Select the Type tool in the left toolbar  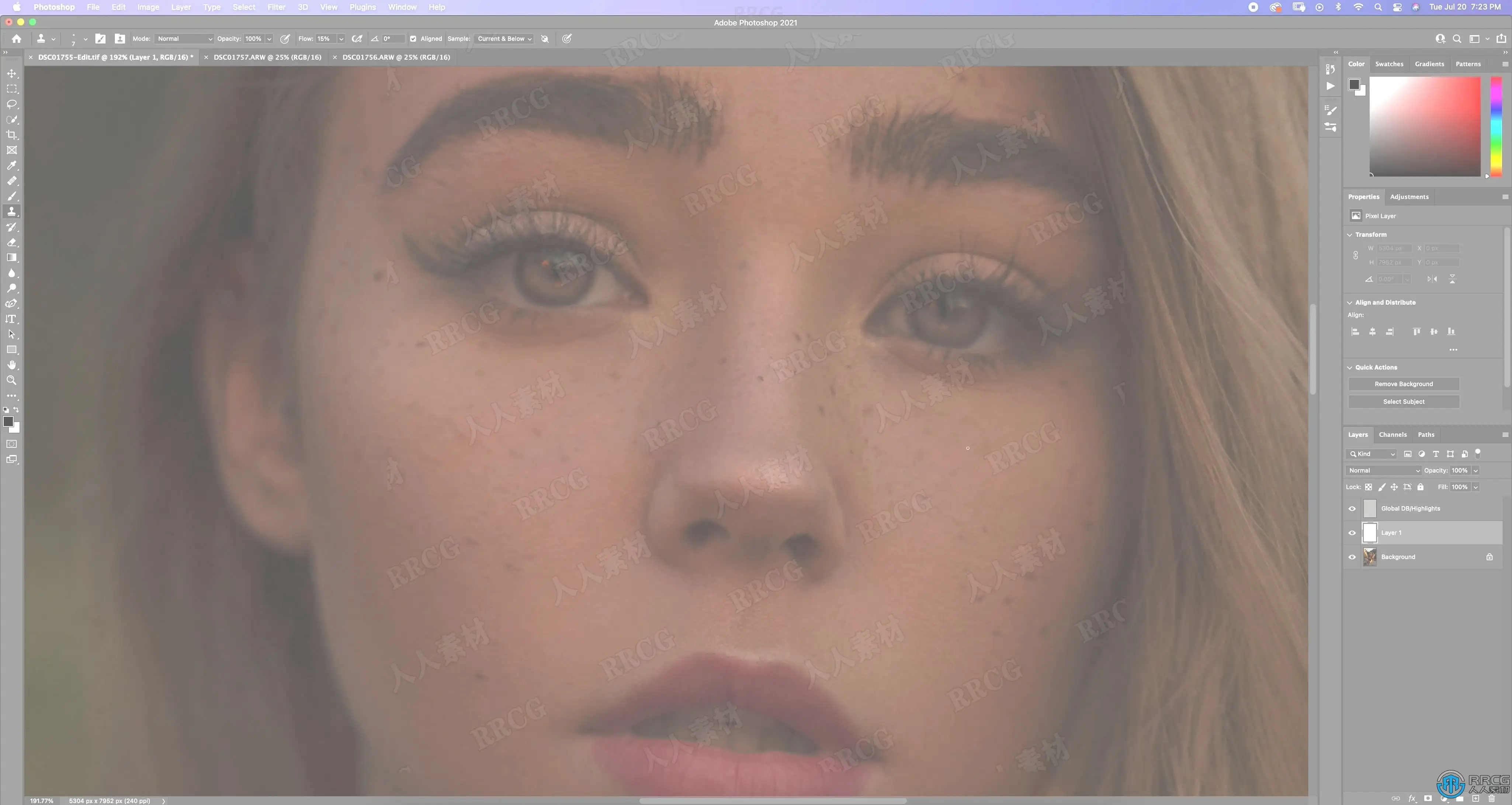coord(12,319)
